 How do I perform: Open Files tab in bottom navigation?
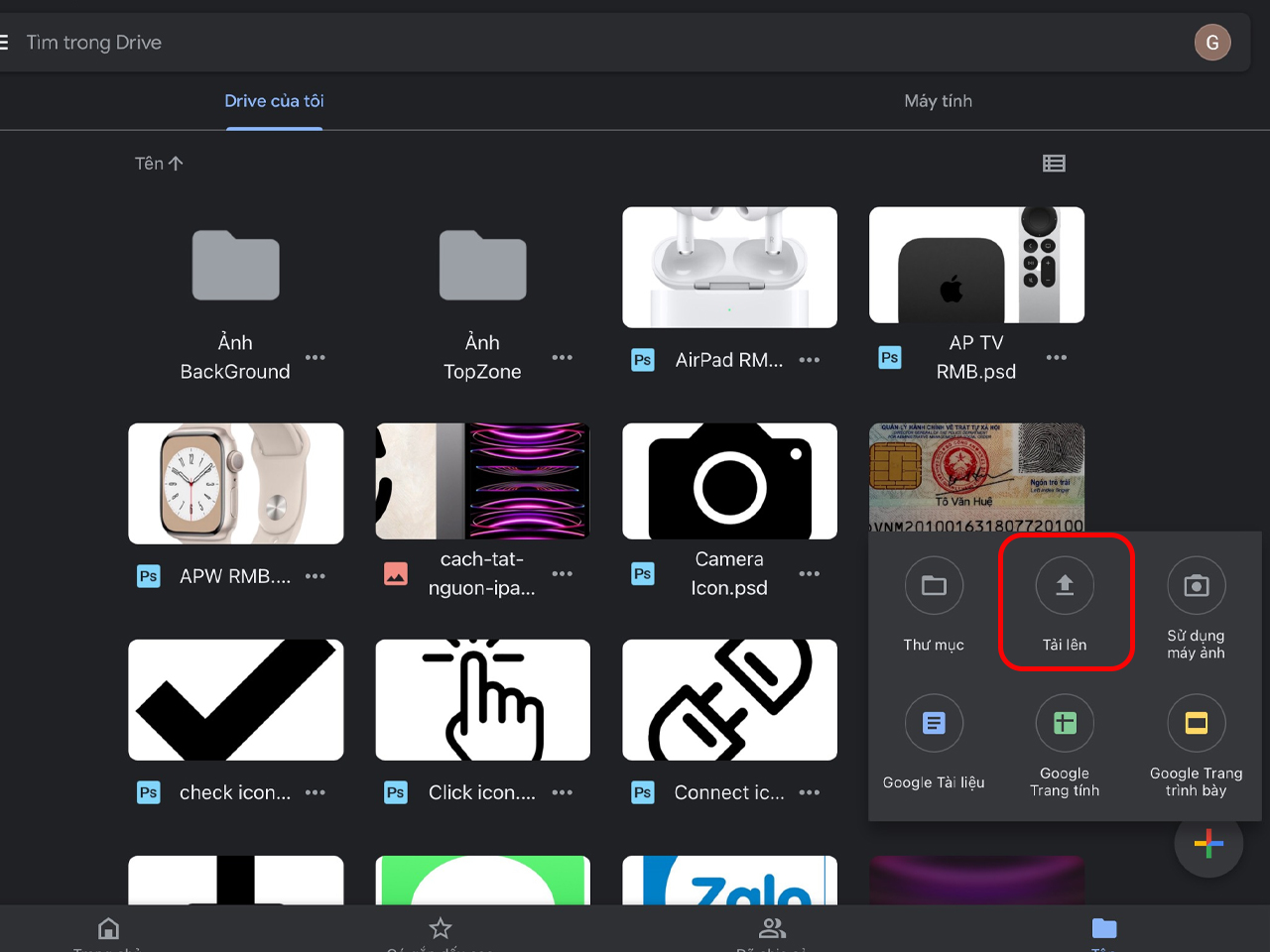click(x=1103, y=930)
